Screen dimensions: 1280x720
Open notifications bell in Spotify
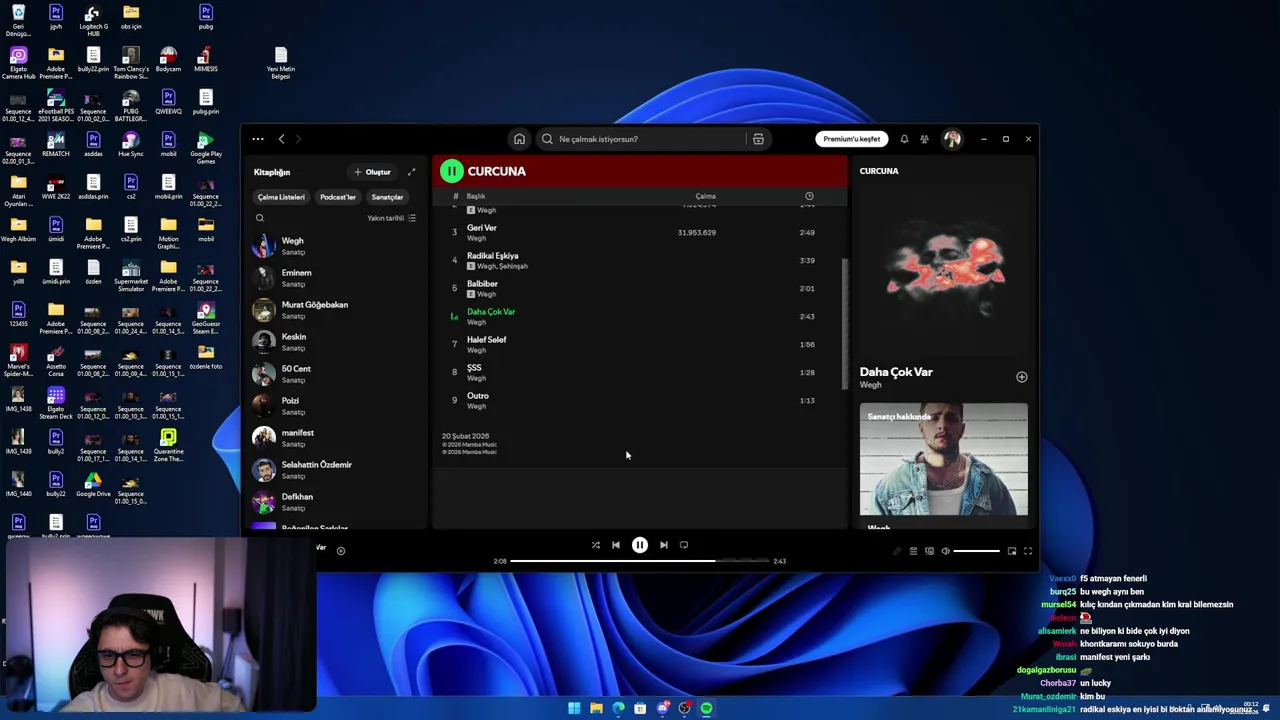(x=904, y=139)
